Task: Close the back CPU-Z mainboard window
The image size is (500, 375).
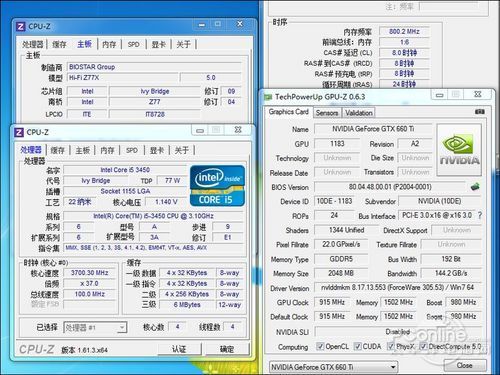Action: point(240,24)
